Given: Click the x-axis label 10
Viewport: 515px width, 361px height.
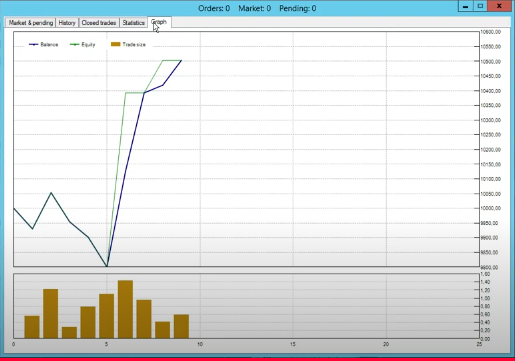Looking at the screenshot, I should 200,344.
